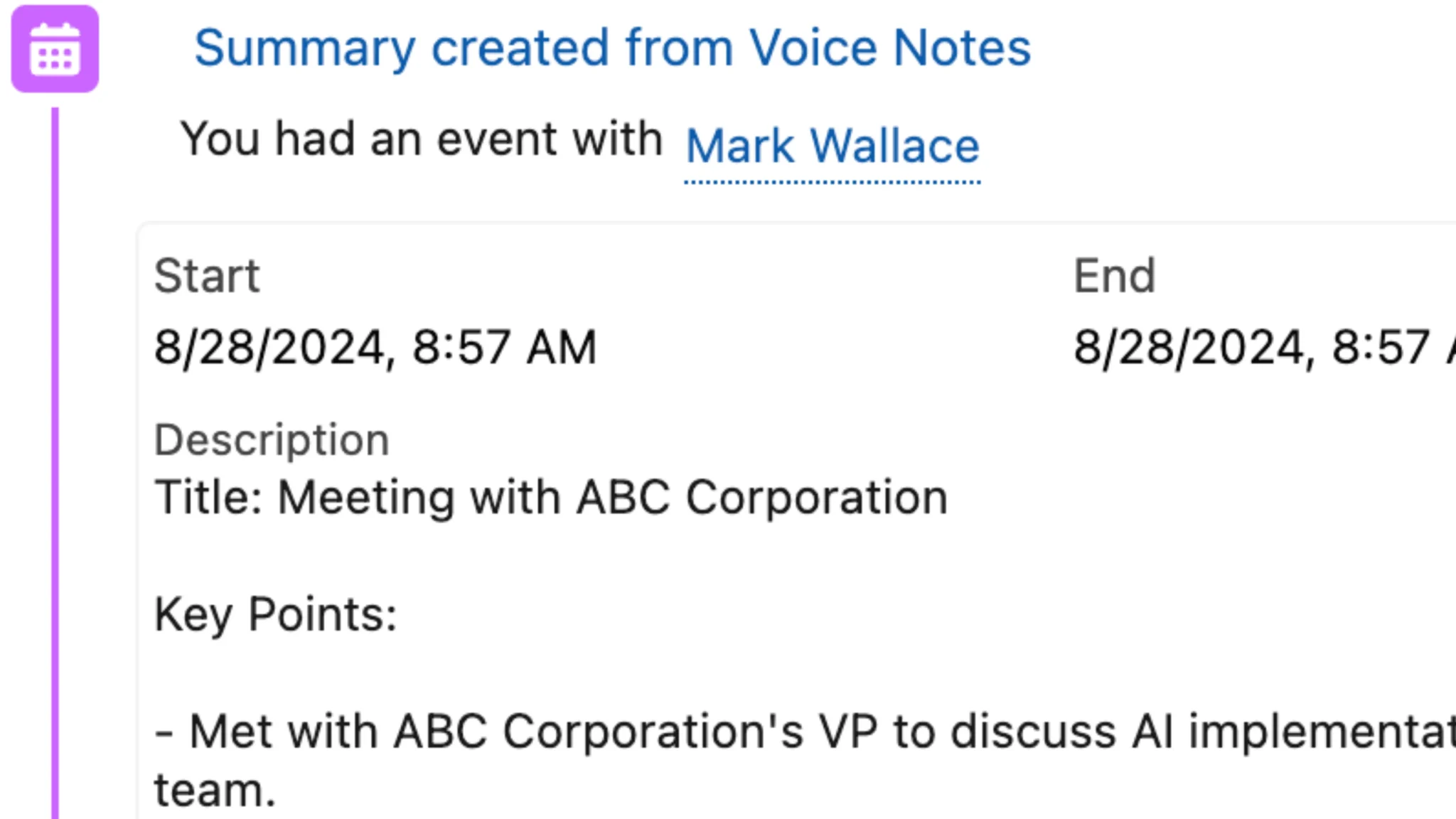This screenshot has height=819, width=1456.
Task: Select the Description field label
Action: pos(272,440)
